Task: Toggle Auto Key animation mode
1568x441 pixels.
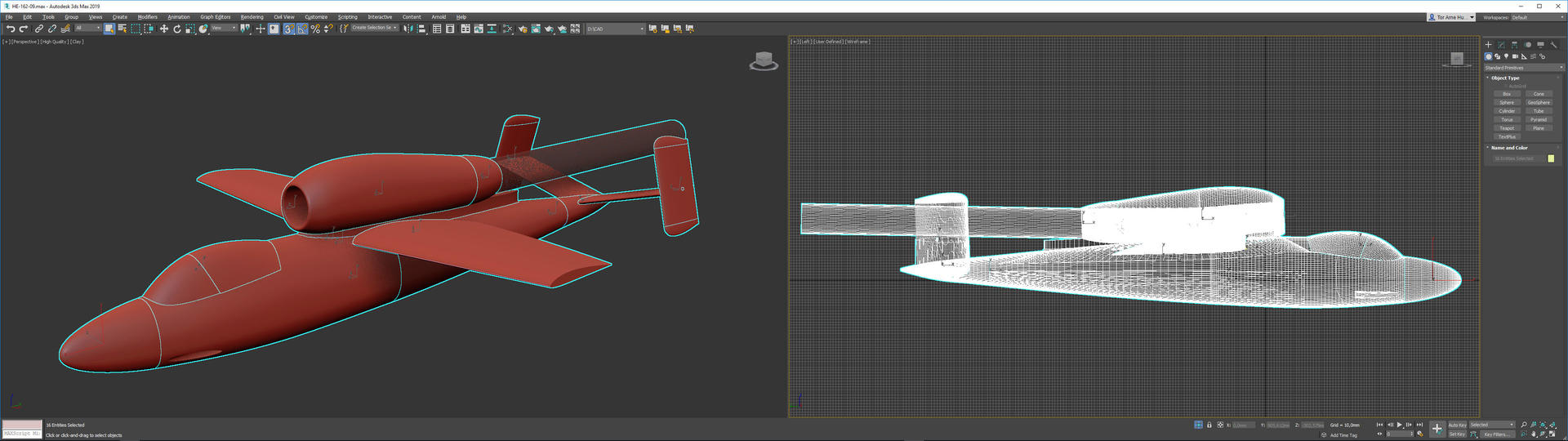Action: pyautogui.click(x=1457, y=425)
